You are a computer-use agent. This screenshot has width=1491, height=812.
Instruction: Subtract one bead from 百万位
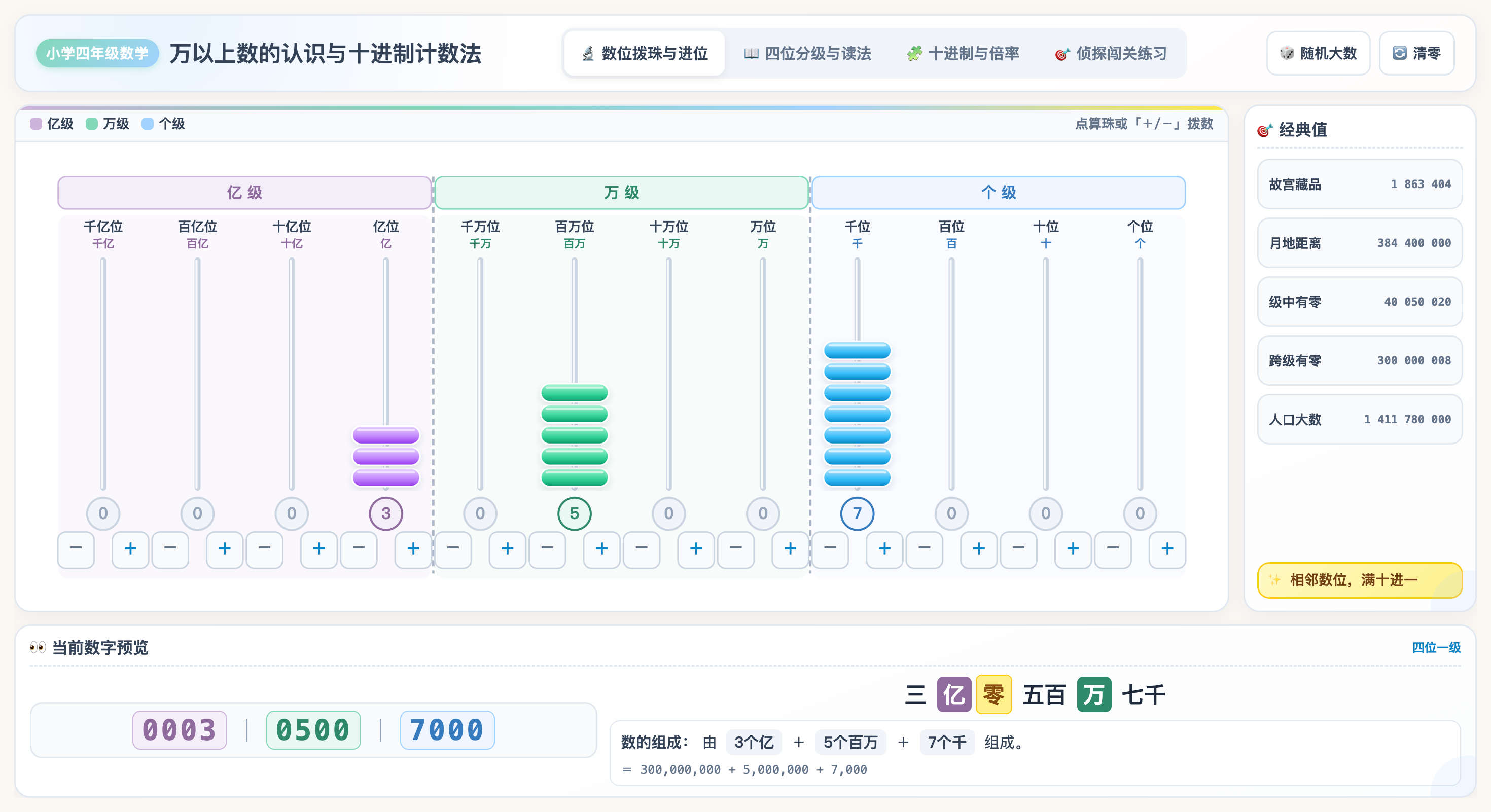(x=548, y=549)
